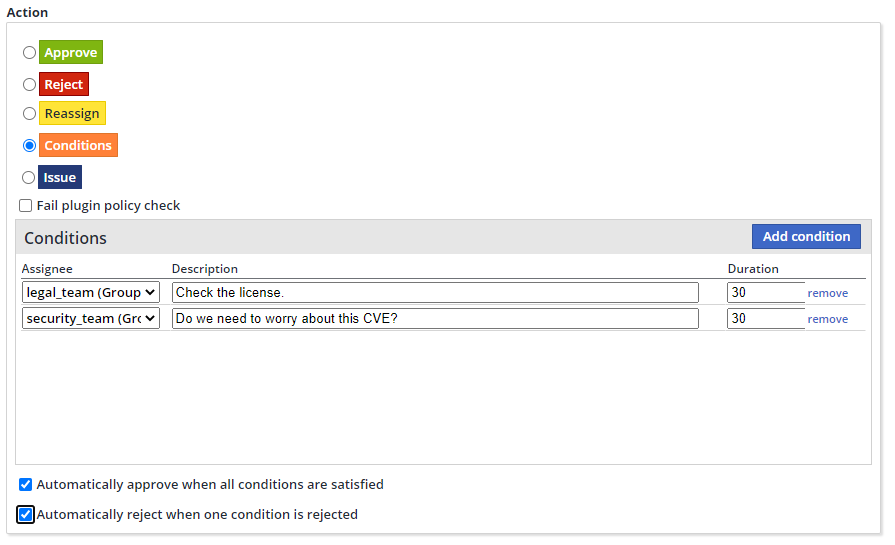Click the dark blue Issue label
The width and height of the screenshot is (895, 545).
tap(60, 178)
